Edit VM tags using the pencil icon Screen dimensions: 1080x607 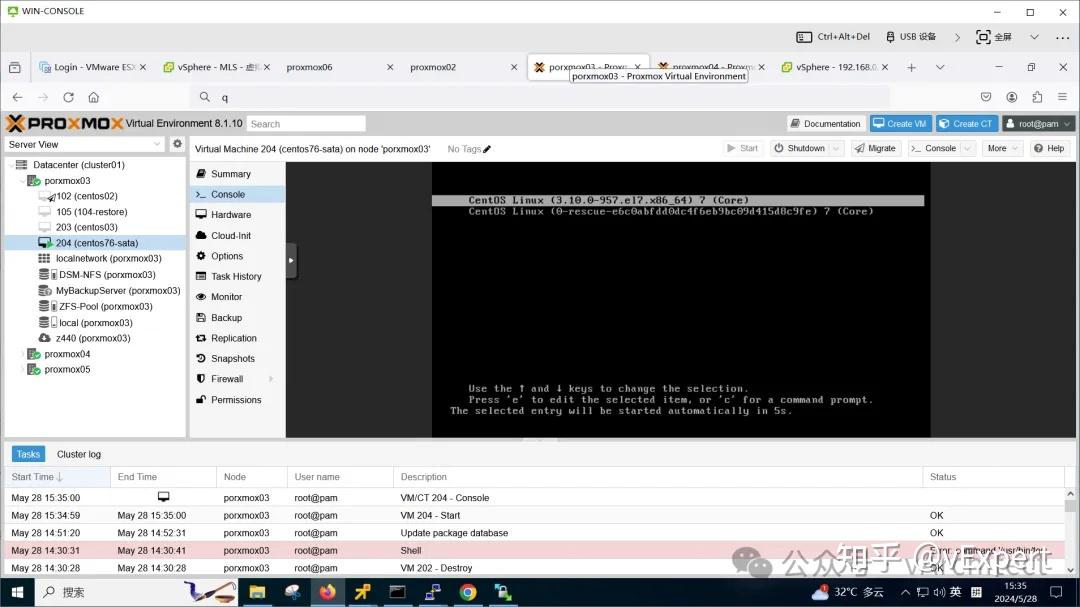pos(488,148)
